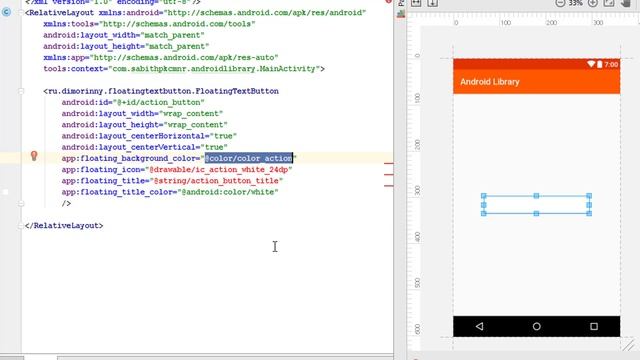The height and width of the screenshot is (360, 640).
Task: Click the ru.dimorinny FloatingTextButton tag name
Action: coord(163,91)
